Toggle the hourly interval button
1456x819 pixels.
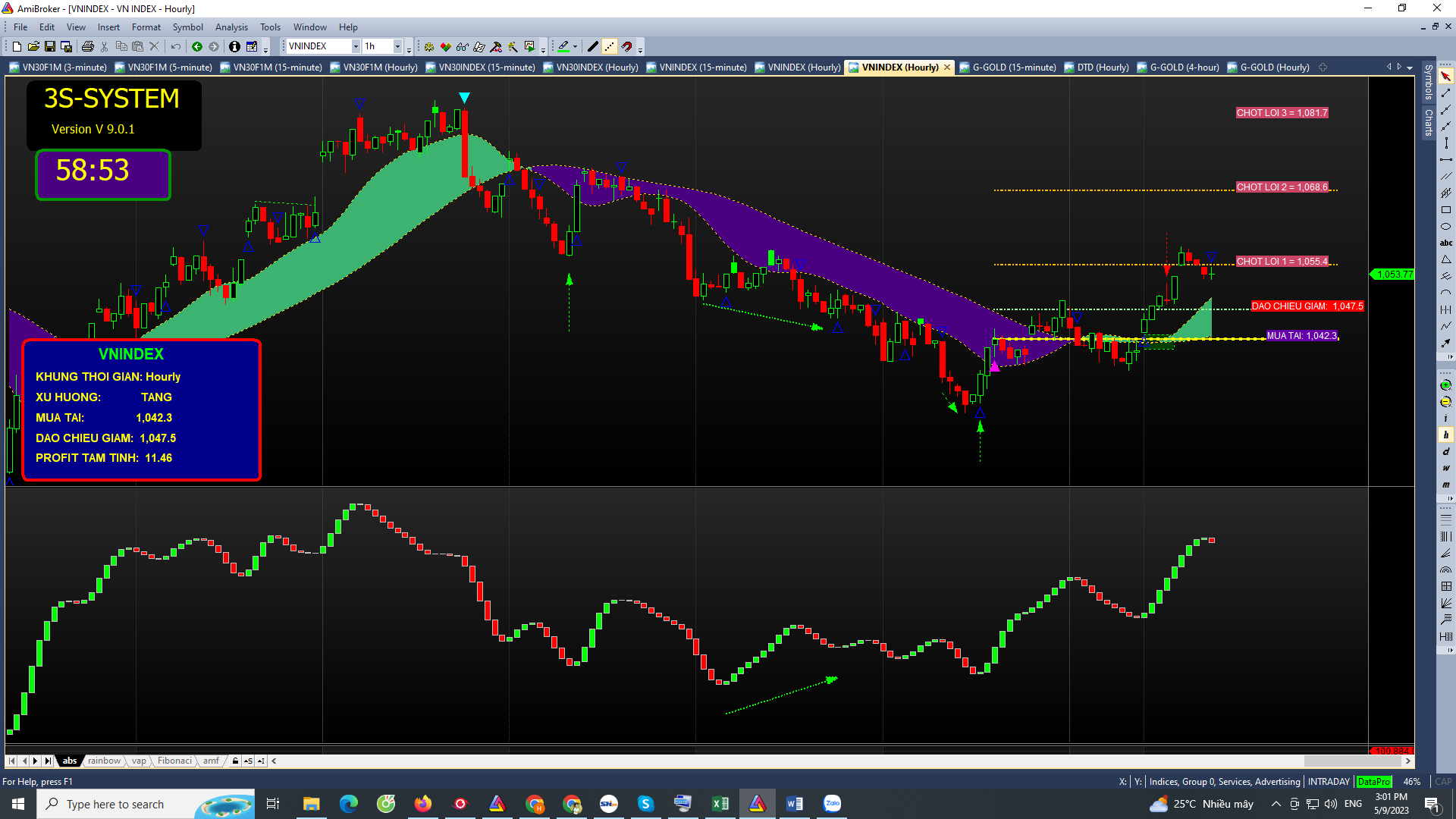(x=1446, y=435)
